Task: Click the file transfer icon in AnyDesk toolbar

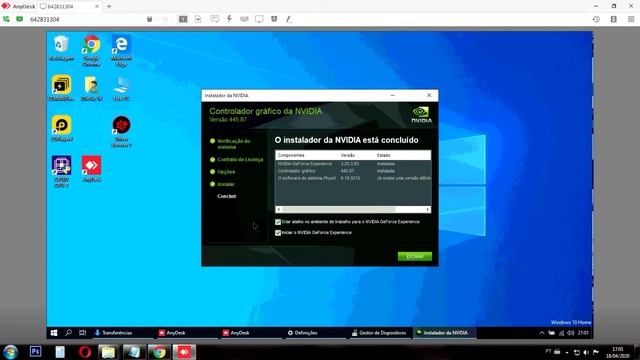Action: [x=198, y=19]
